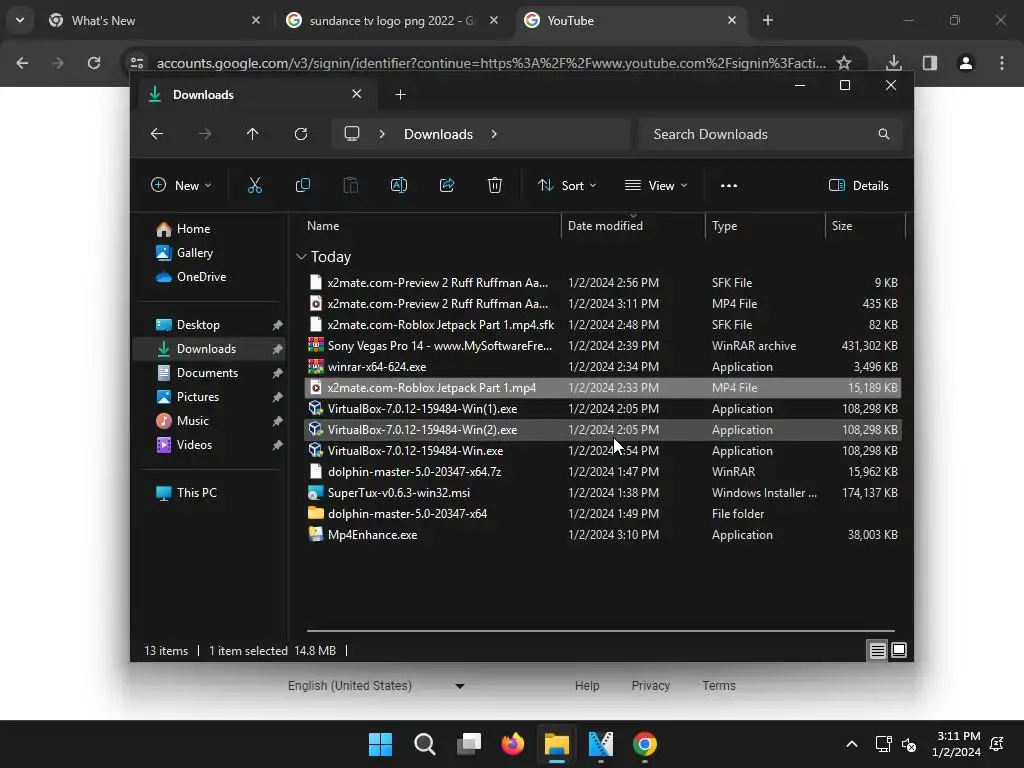Click the Rename icon in Explorer toolbar

click(398, 185)
